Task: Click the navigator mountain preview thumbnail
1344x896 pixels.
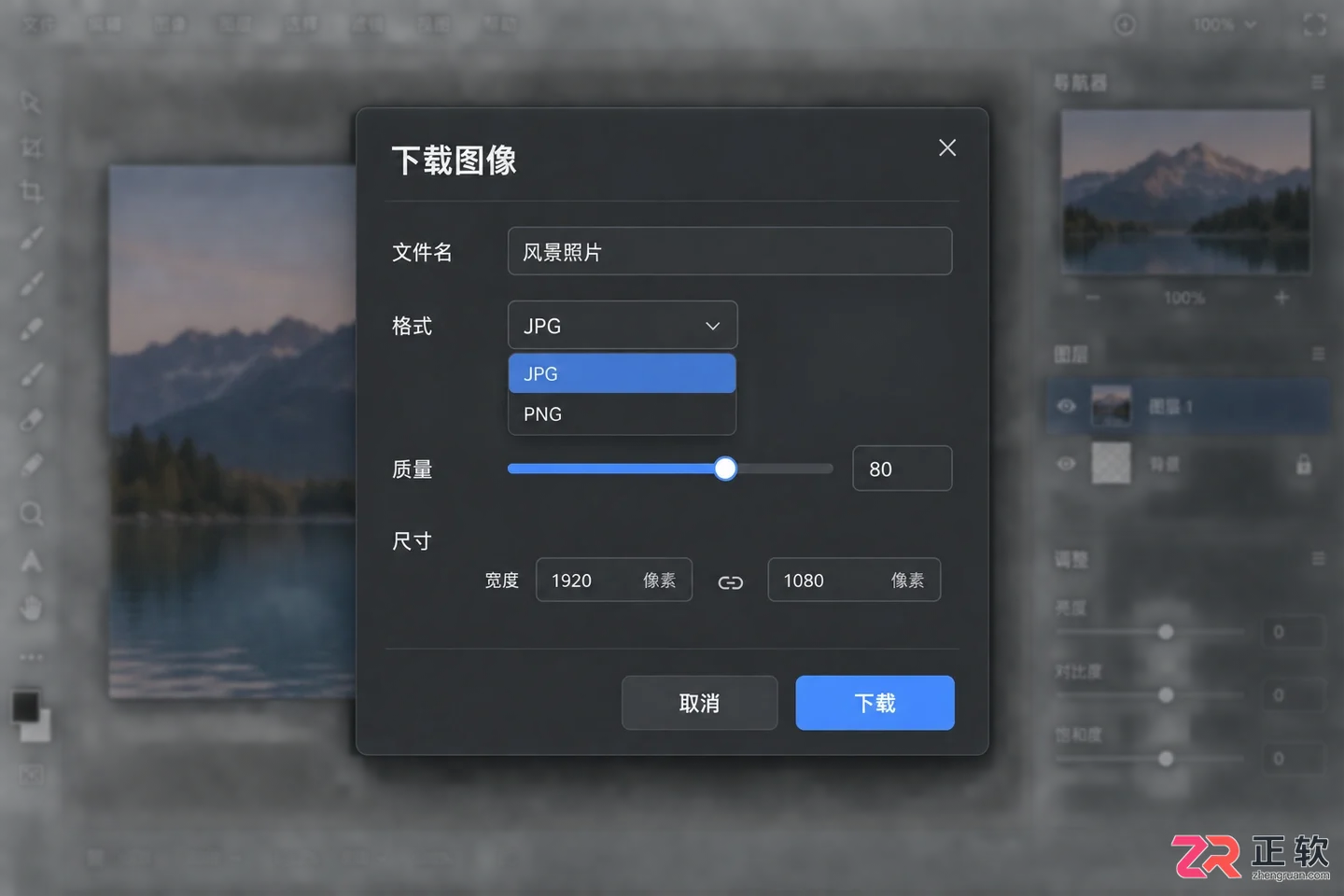Action: click(x=1185, y=191)
